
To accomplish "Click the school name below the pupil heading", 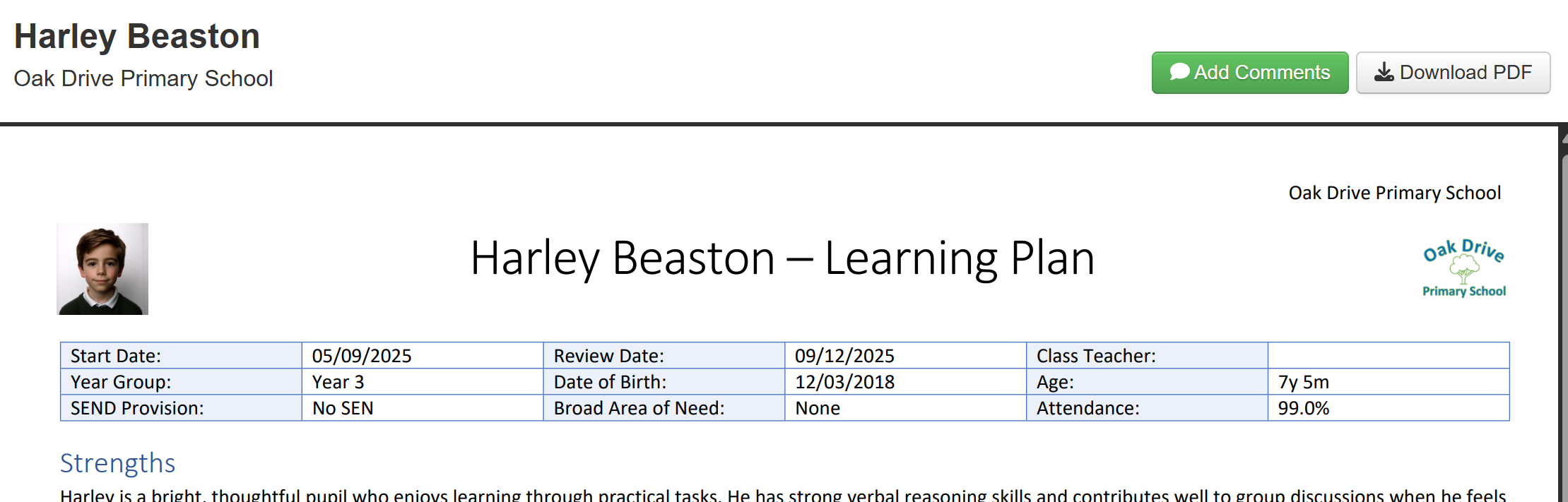I will (143, 78).
